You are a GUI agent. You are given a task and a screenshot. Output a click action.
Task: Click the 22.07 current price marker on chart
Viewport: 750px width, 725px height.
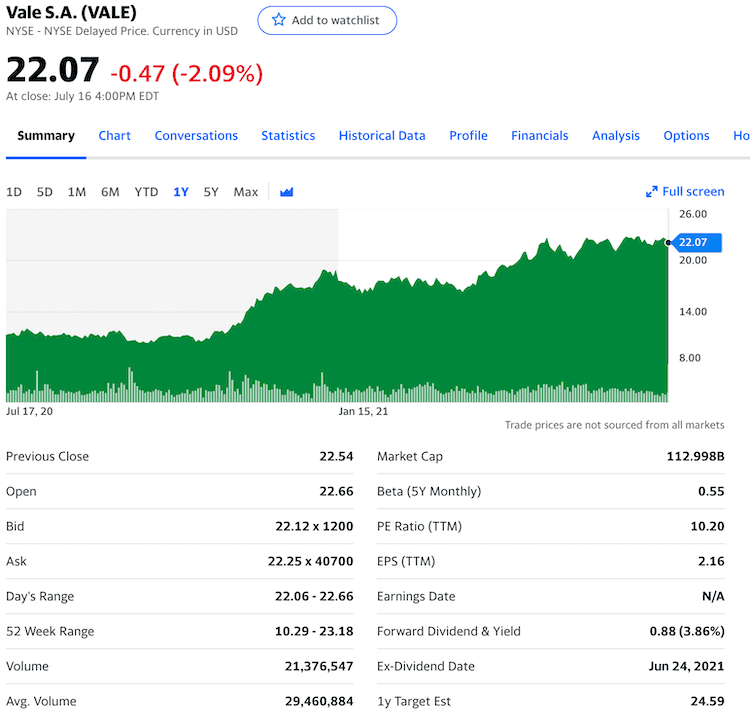coord(696,242)
